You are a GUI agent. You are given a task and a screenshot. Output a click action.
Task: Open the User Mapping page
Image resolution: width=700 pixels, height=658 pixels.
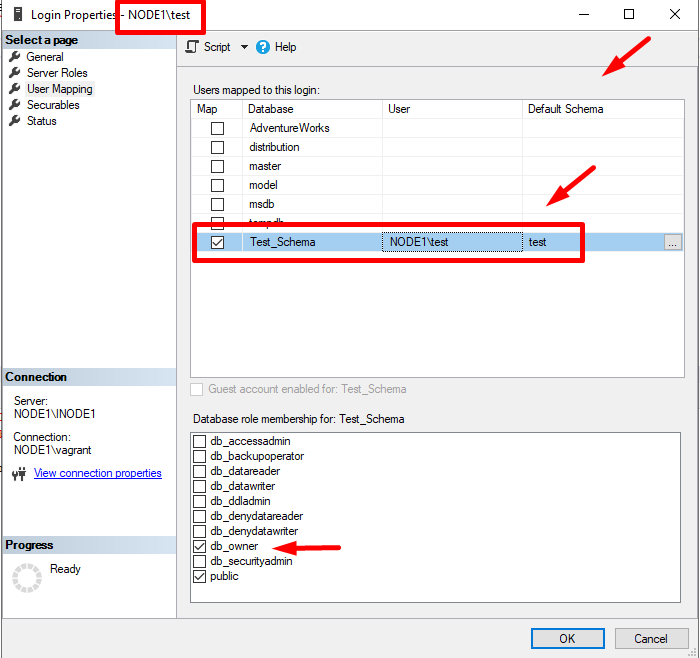pyautogui.click(x=59, y=89)
